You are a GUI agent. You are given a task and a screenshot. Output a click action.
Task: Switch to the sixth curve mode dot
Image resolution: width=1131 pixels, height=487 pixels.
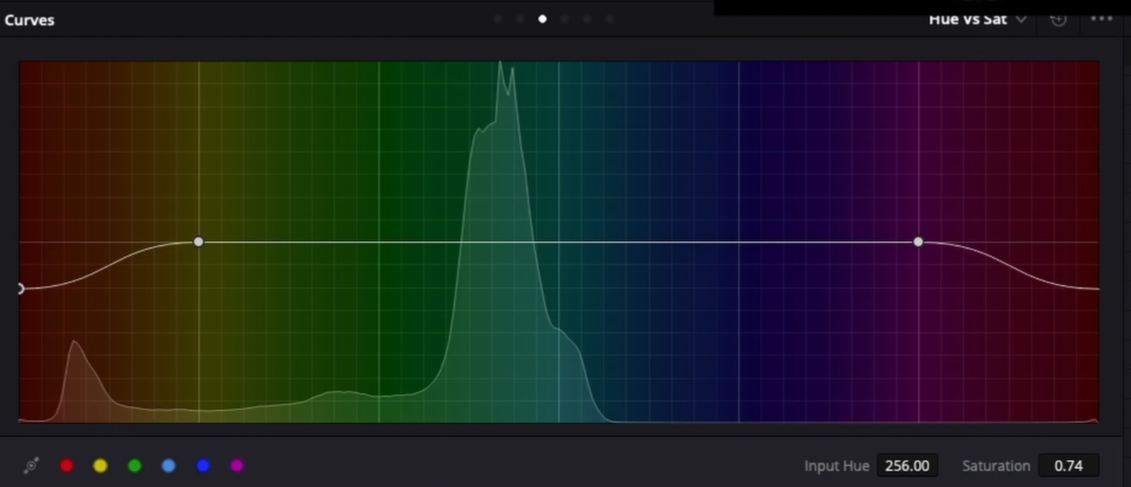tap(609, 19)
